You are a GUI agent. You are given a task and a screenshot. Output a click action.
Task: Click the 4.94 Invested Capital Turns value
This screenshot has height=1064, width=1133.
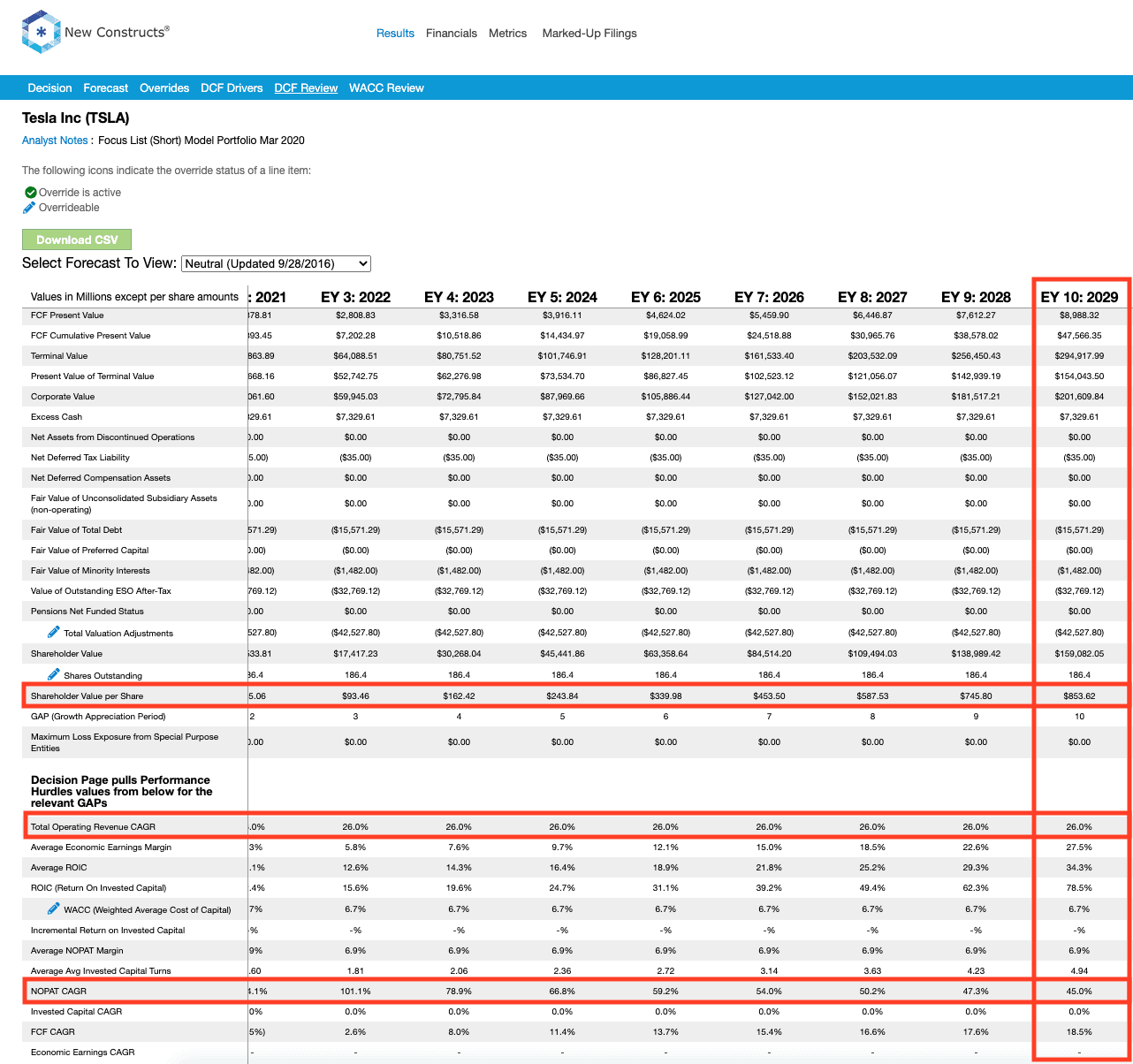pyautogui.click(x=1079, y=971)
